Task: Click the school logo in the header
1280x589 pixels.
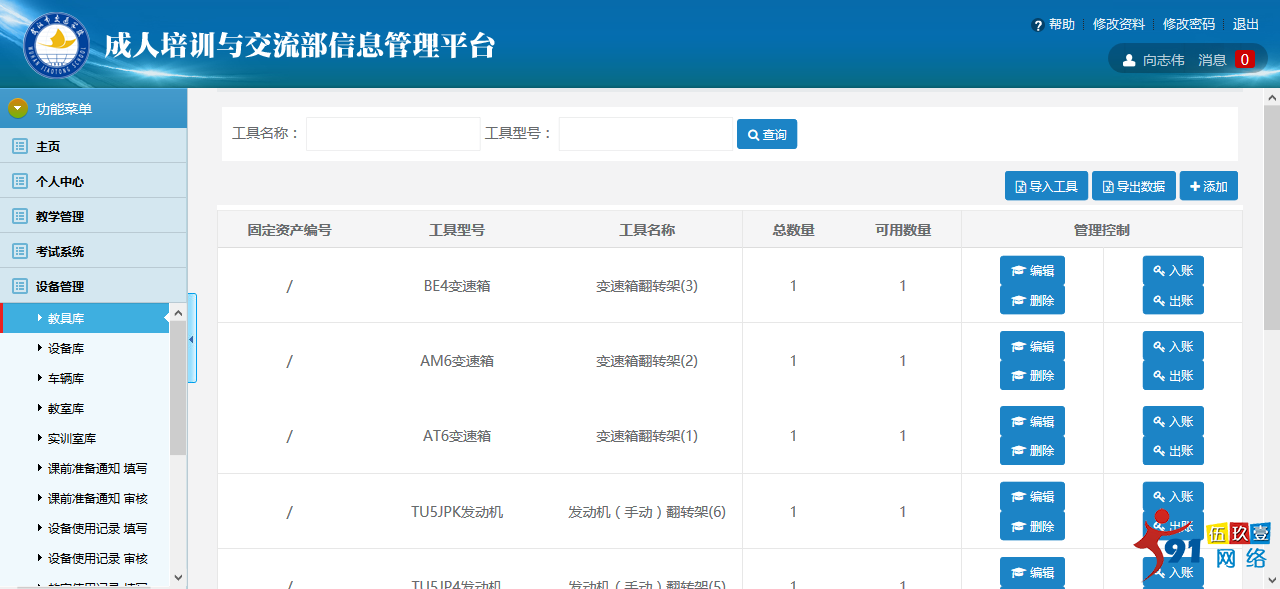Action: [56, 45]
